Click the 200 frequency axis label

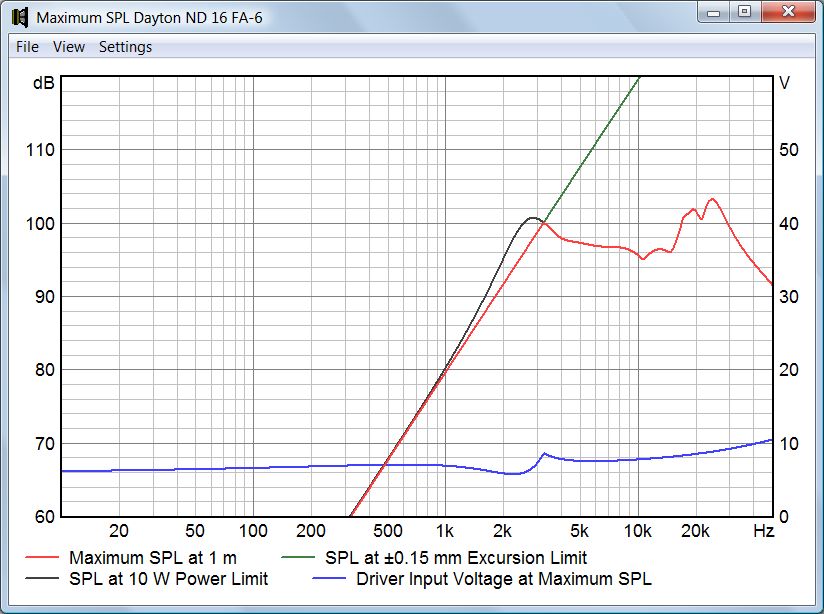[311, 531]
